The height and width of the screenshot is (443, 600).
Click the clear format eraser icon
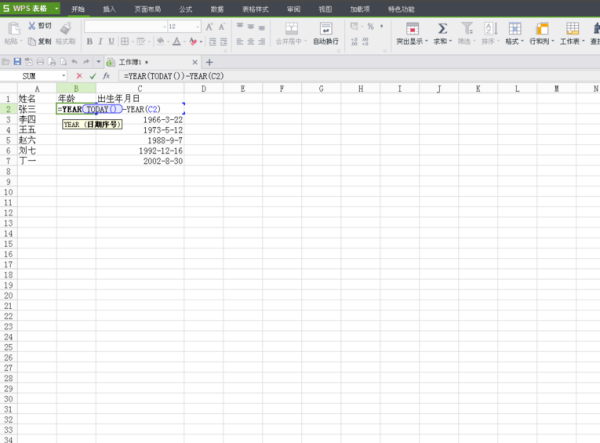point(193,41)
